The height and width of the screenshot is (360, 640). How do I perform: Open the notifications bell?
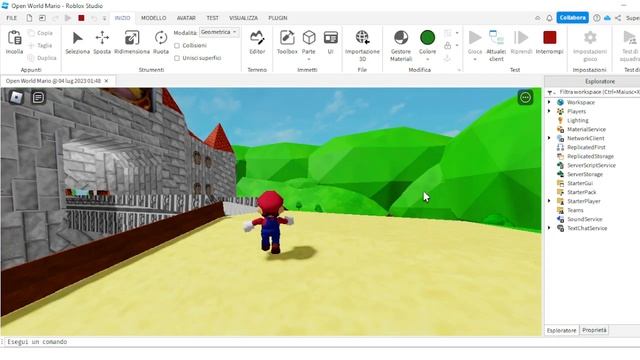tap(549, 18)
